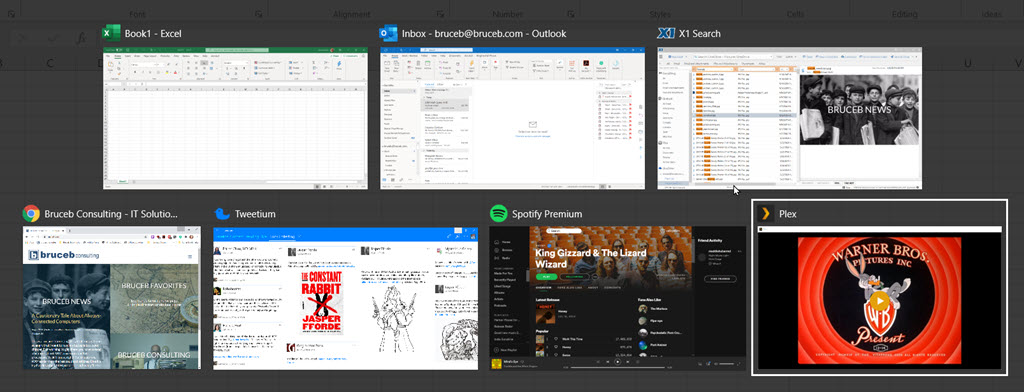Viewport: 1024px width, 392px height.
Task: Select the Tweetium bird icon
Action: [222, 214]
